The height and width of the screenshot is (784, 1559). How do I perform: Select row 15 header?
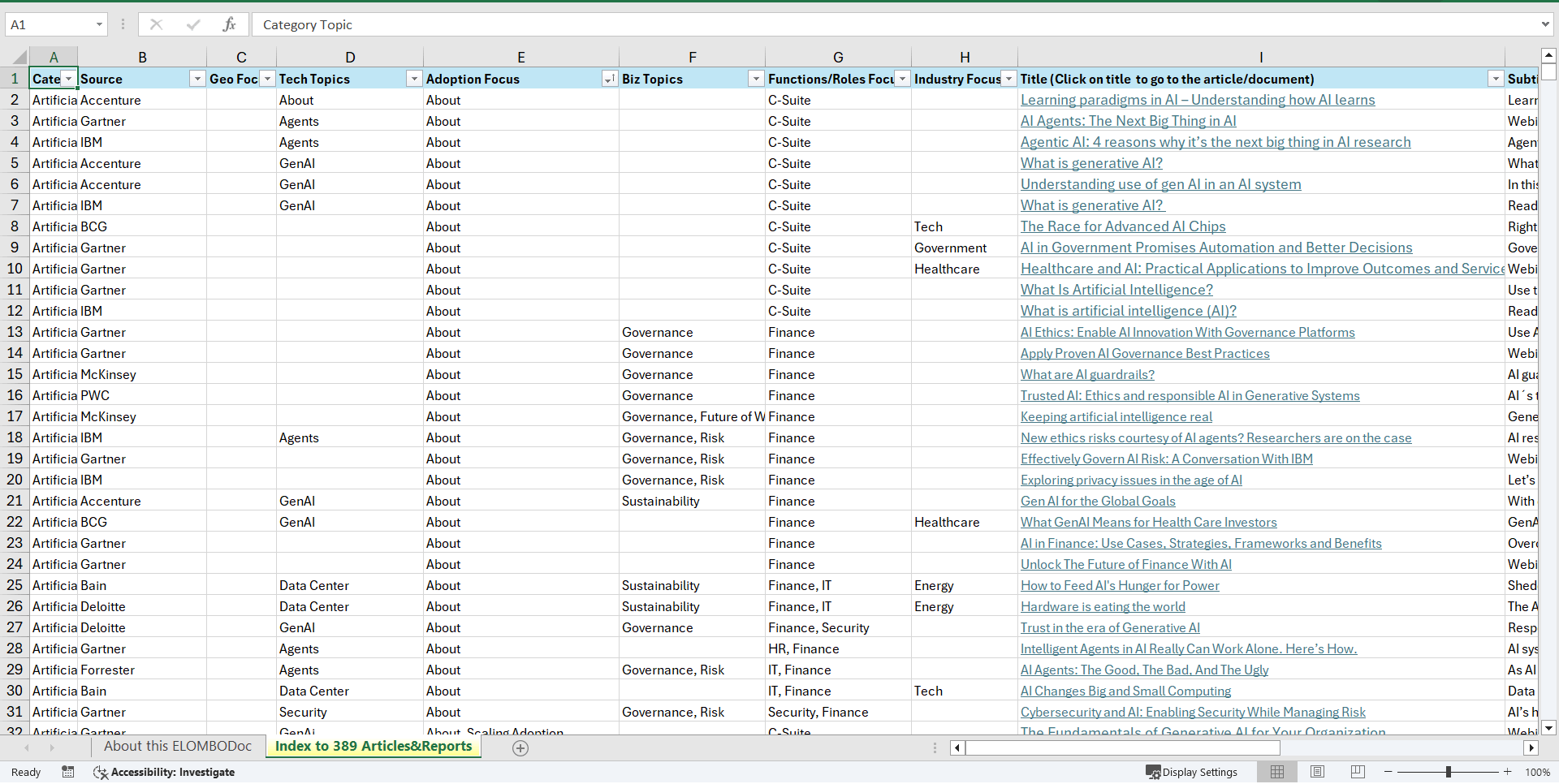tap(15, 374)
